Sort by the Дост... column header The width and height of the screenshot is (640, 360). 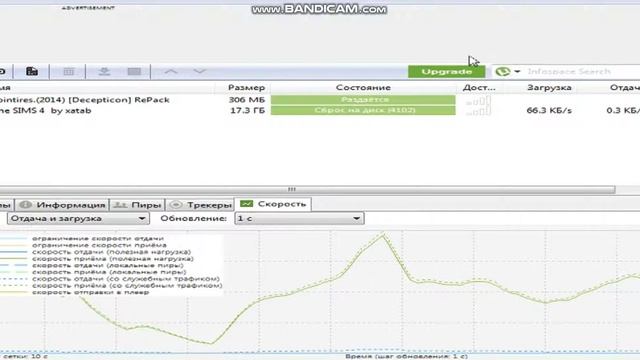(x=479, y=87)
